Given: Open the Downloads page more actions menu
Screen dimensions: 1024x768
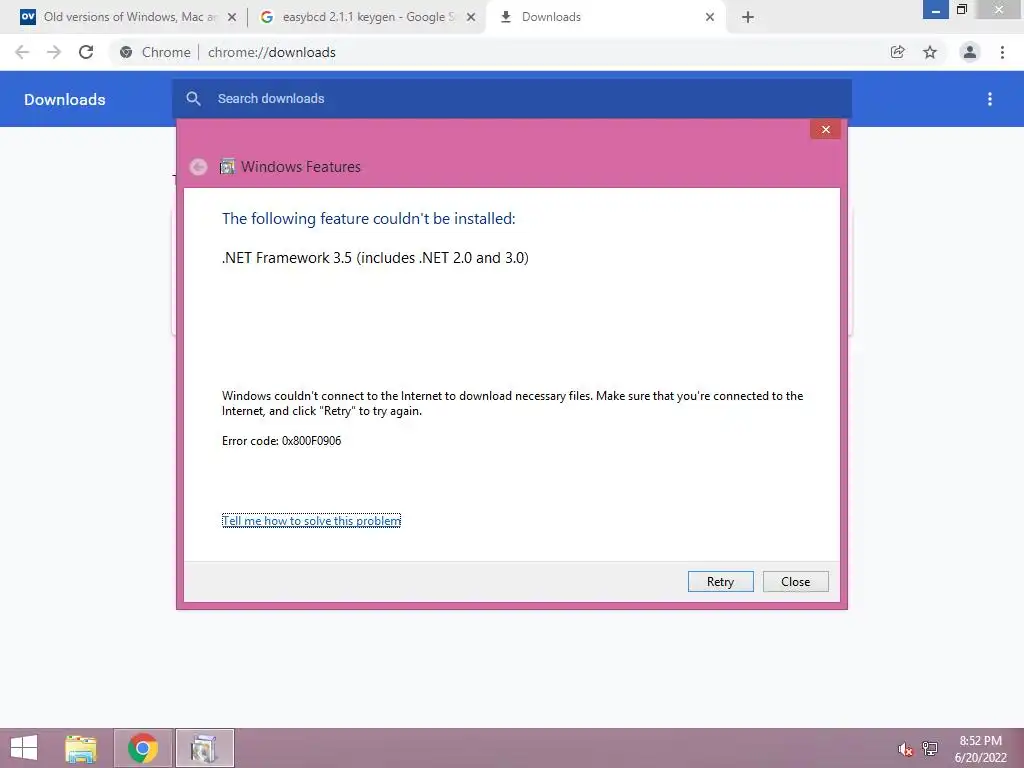Looking at the screenshot, I should [990, 99].
